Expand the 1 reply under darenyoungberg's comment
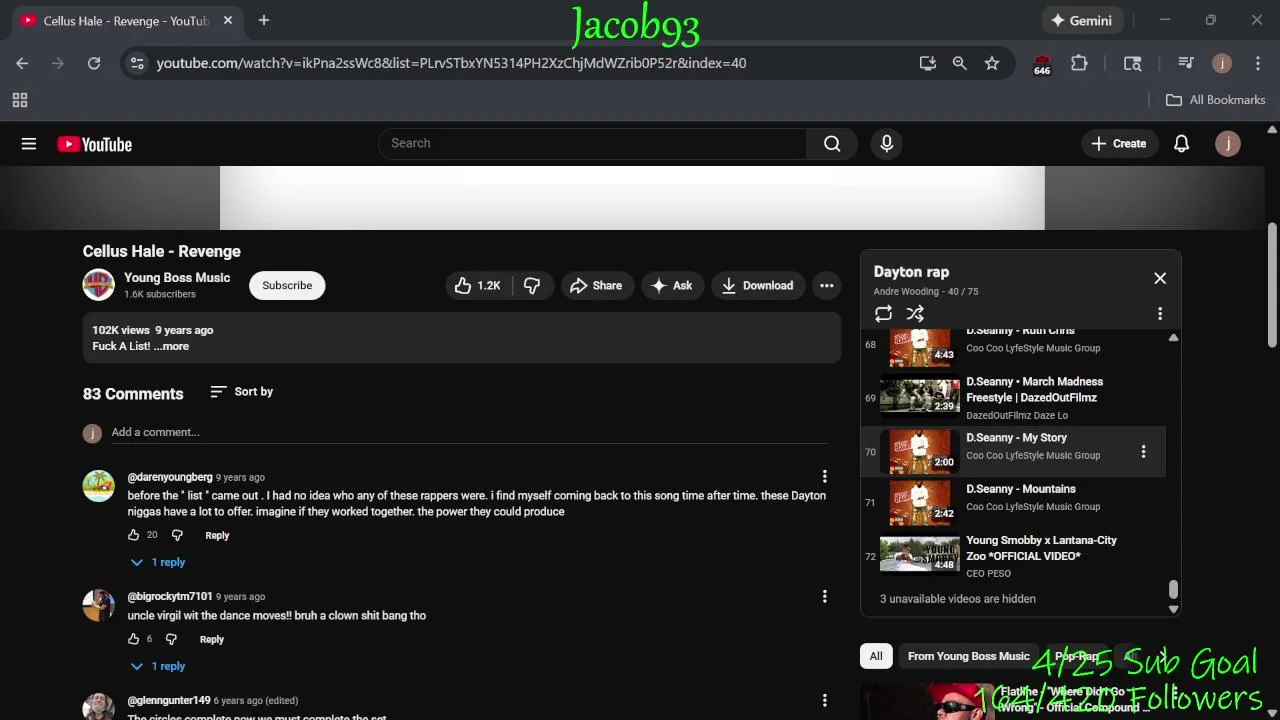Screen dimensions: 1280x720 (158, 562)
